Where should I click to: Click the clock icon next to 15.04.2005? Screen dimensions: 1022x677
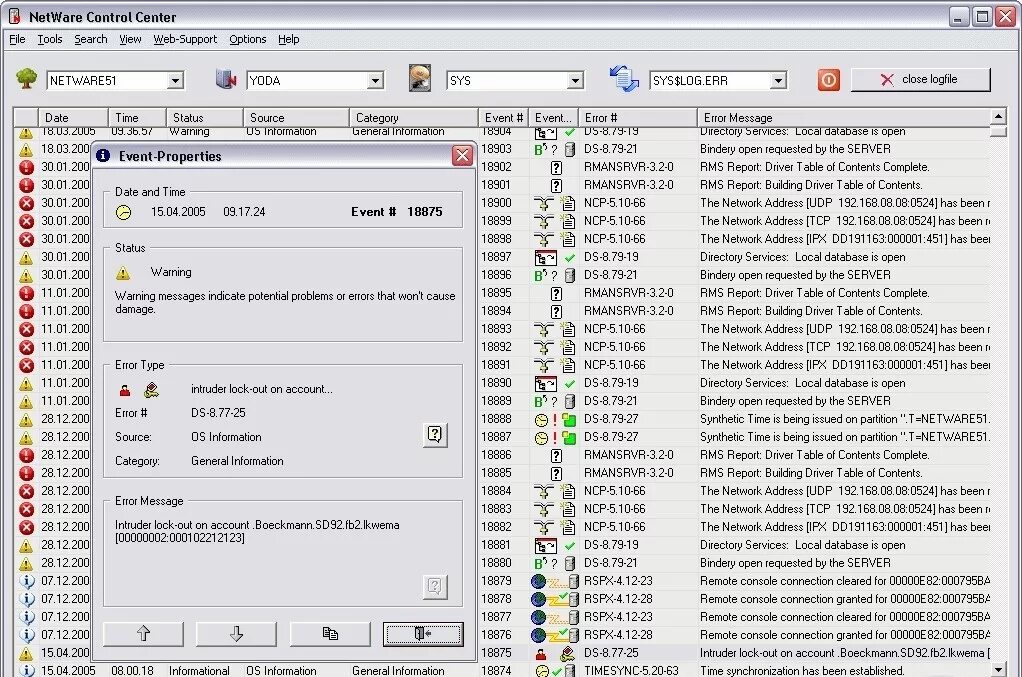tap(123, 212)
